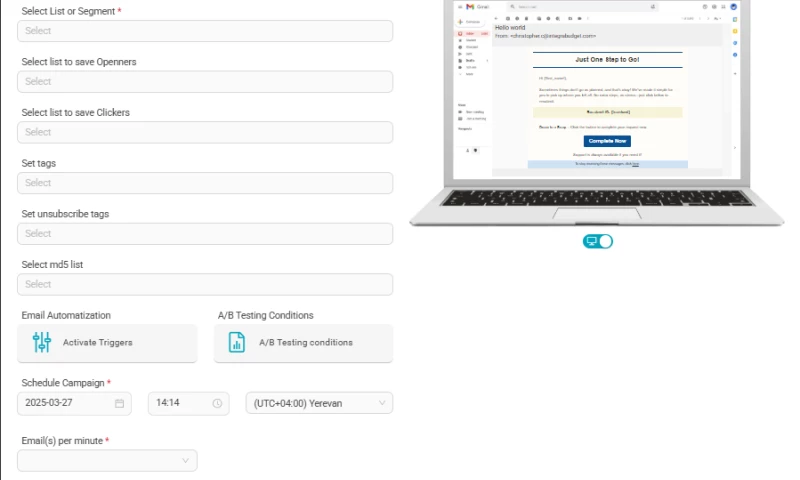Open the Select List or Segment dropdown

[x=205, y=31]
